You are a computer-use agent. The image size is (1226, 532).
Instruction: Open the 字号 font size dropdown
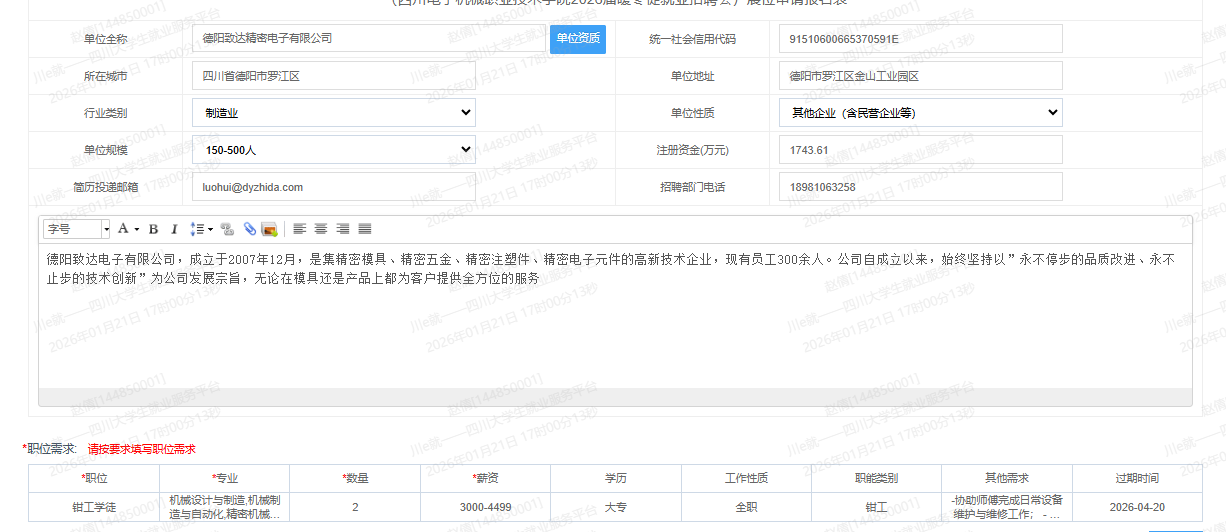tap(77, 229)
